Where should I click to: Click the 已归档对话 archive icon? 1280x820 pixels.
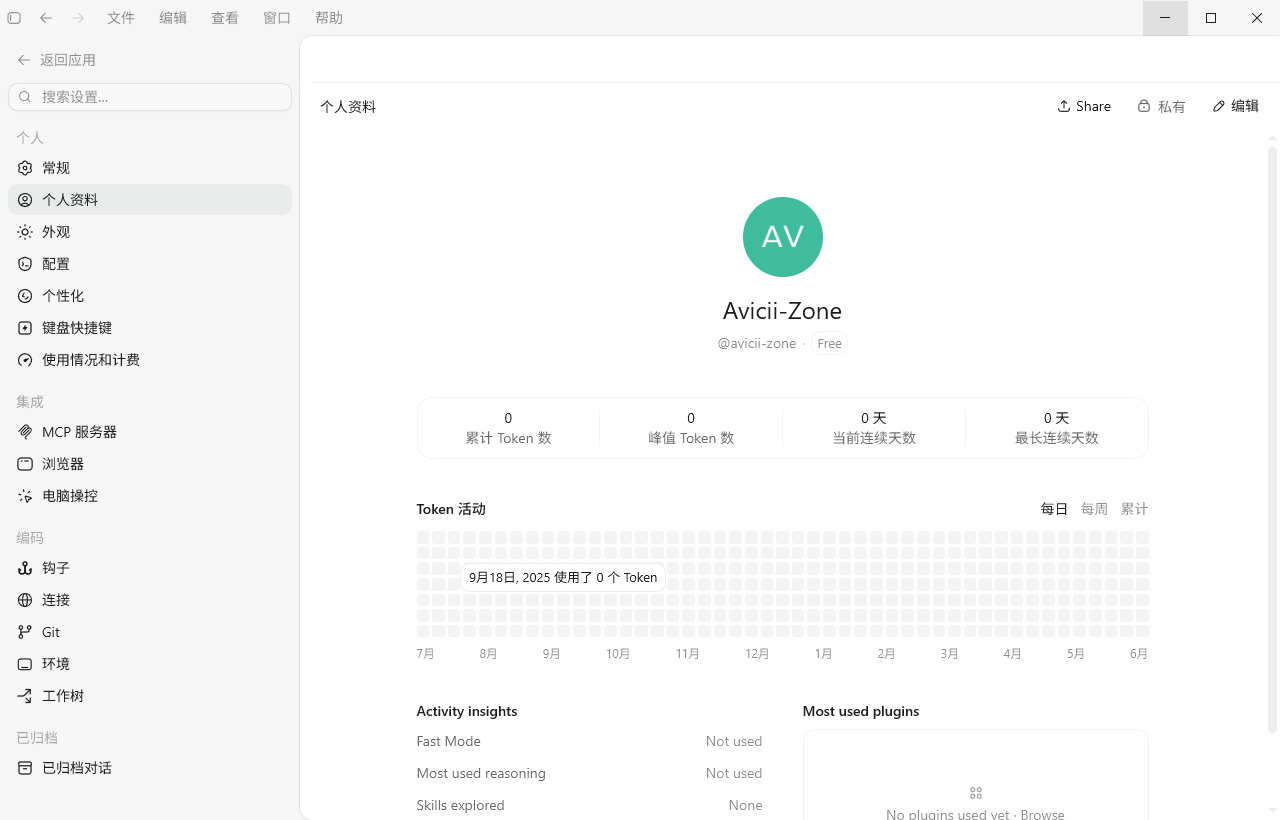[x=25, y=768]
